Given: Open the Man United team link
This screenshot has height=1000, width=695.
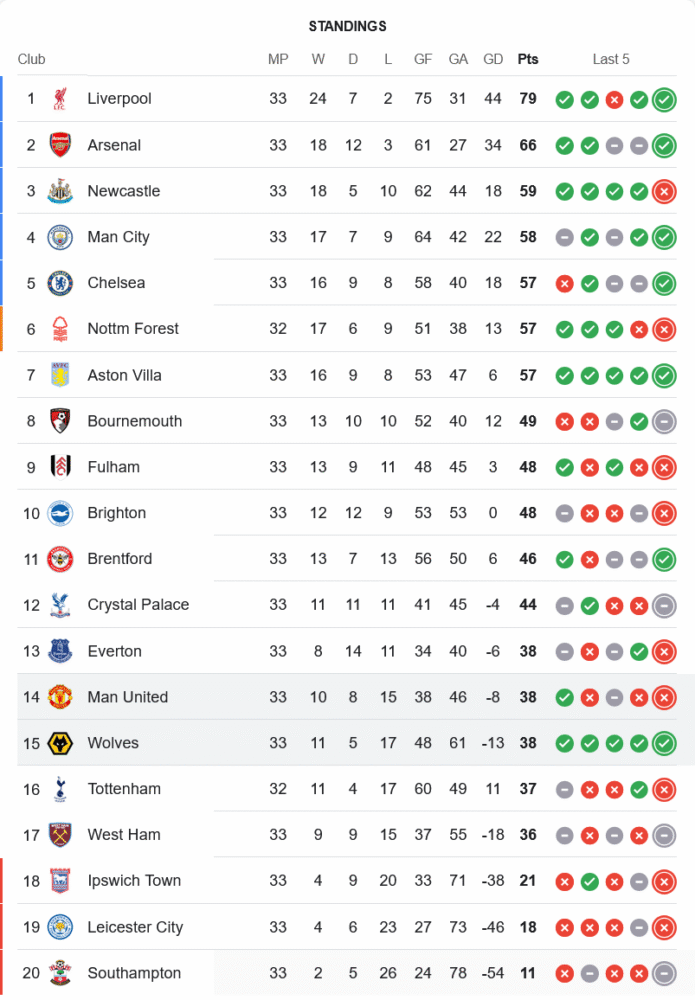Looking at the screenshot, I should 127,697.
